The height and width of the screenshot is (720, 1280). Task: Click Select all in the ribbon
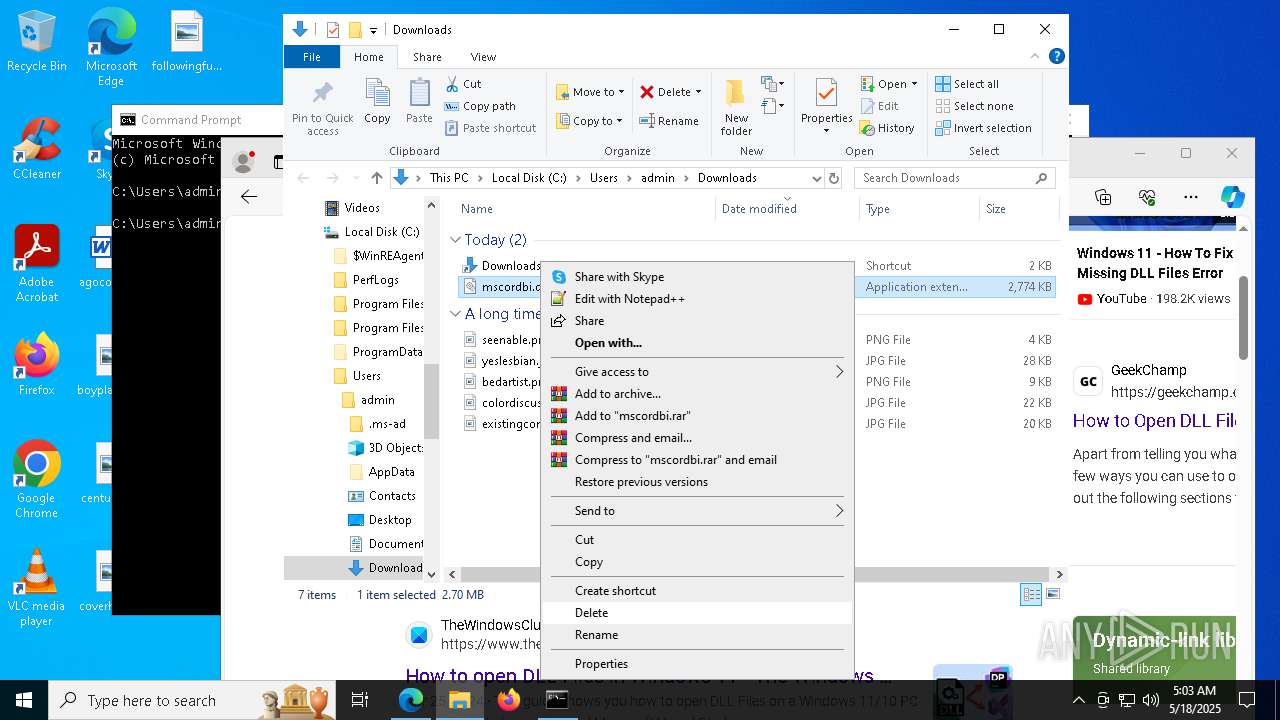pos(967,84)
